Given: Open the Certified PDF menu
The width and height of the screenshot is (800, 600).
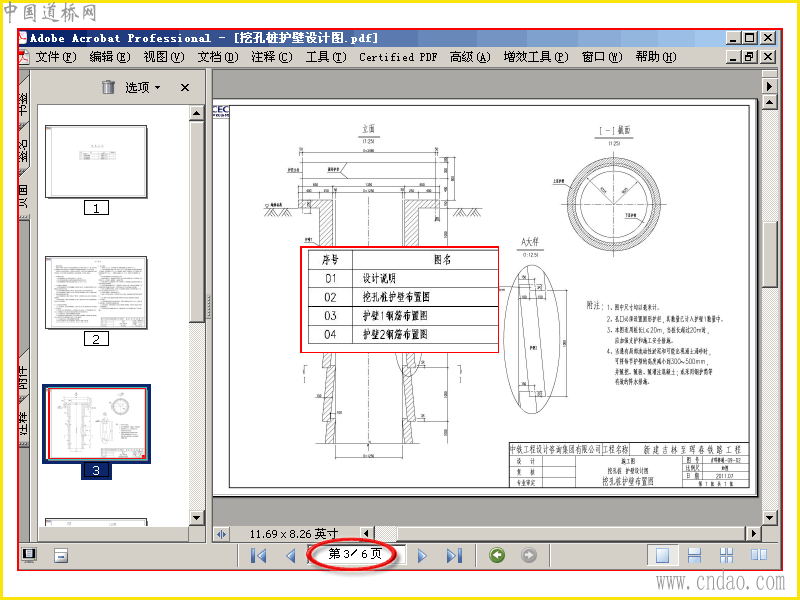Looking at the screenshot, I should [398, 57].
